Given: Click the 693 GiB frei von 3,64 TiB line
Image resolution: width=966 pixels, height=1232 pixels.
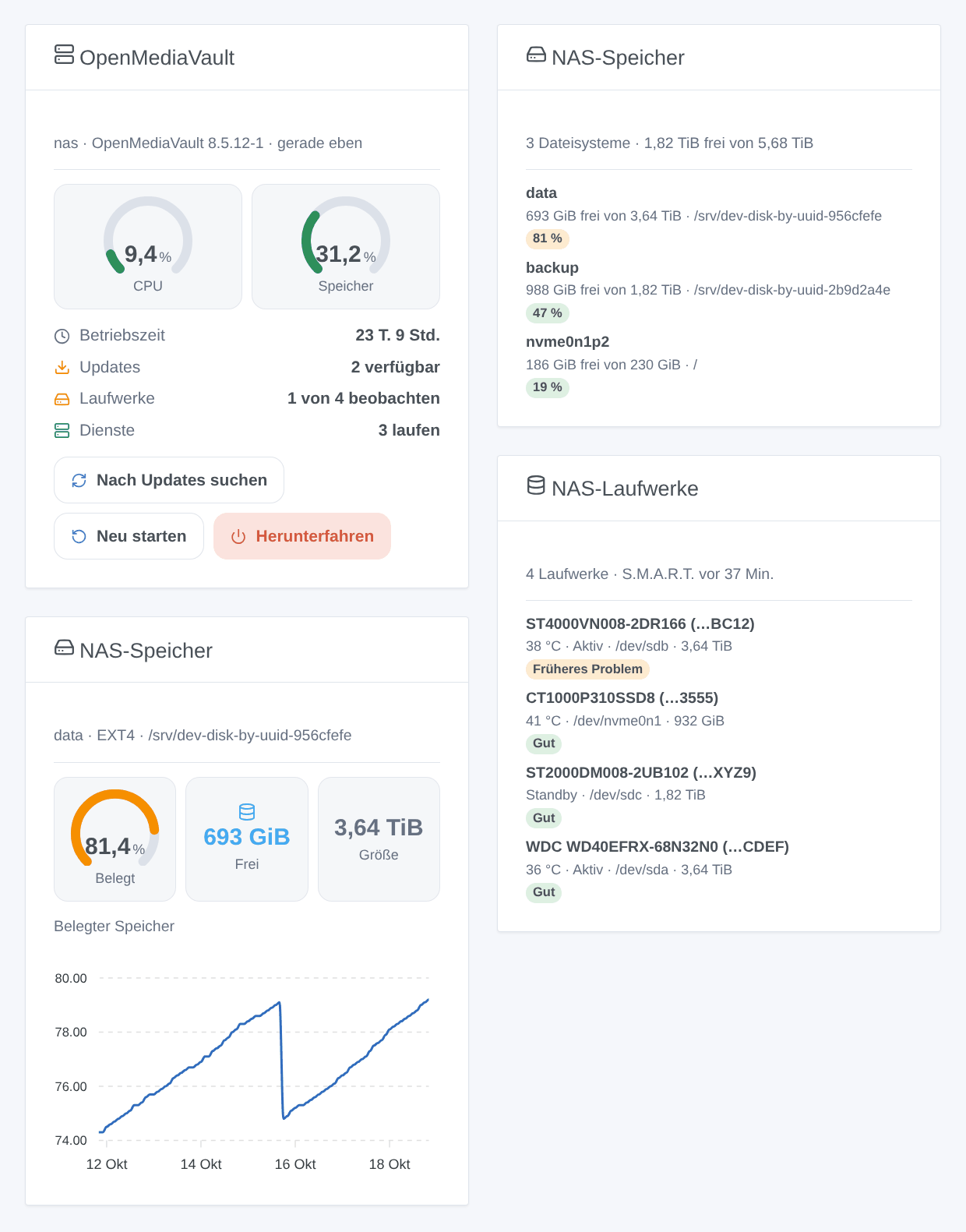Looking at the screenshot, I should click(x=704, y=216).
